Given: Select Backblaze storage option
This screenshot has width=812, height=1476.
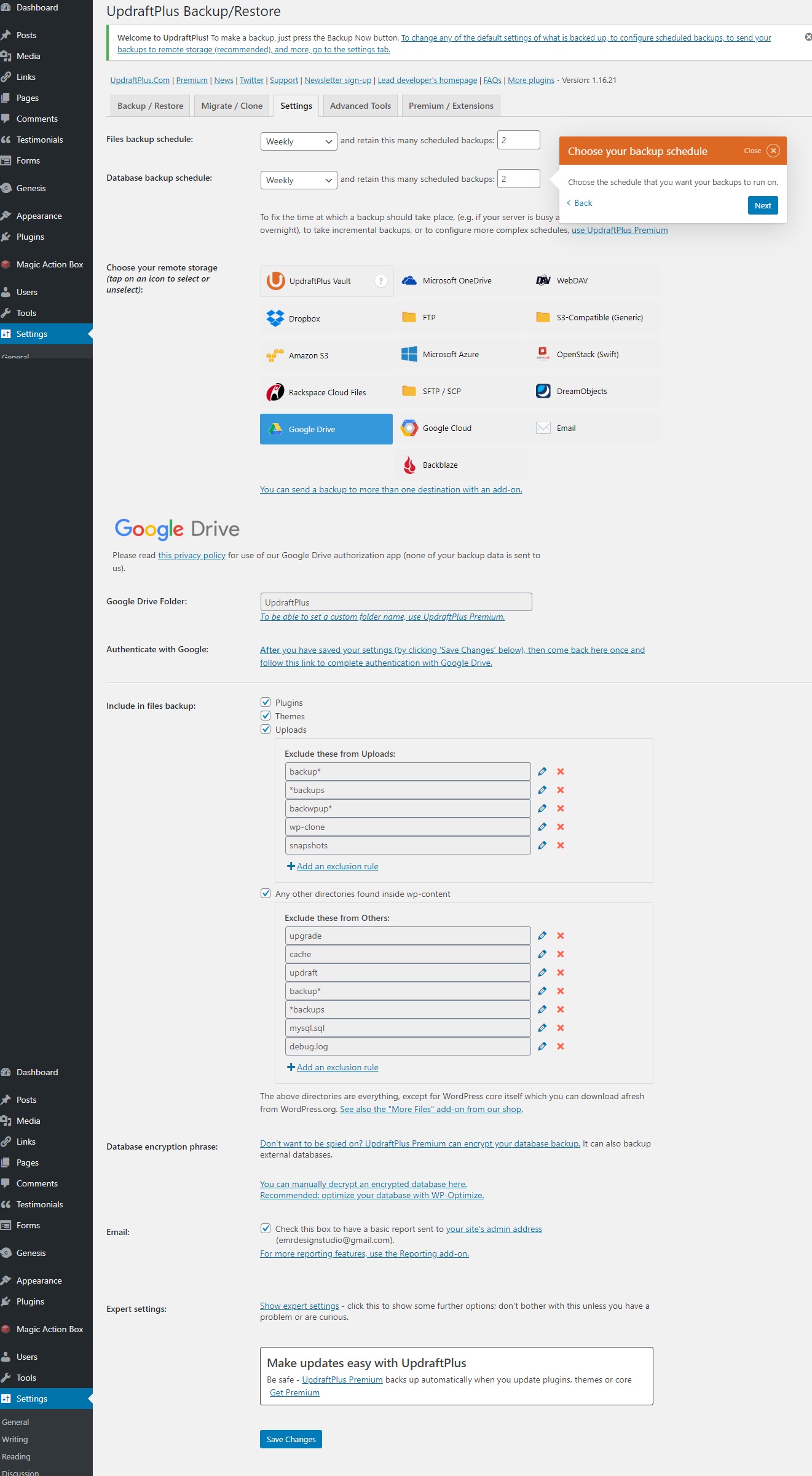Looking at the screenshot, I should click(460, 465).
